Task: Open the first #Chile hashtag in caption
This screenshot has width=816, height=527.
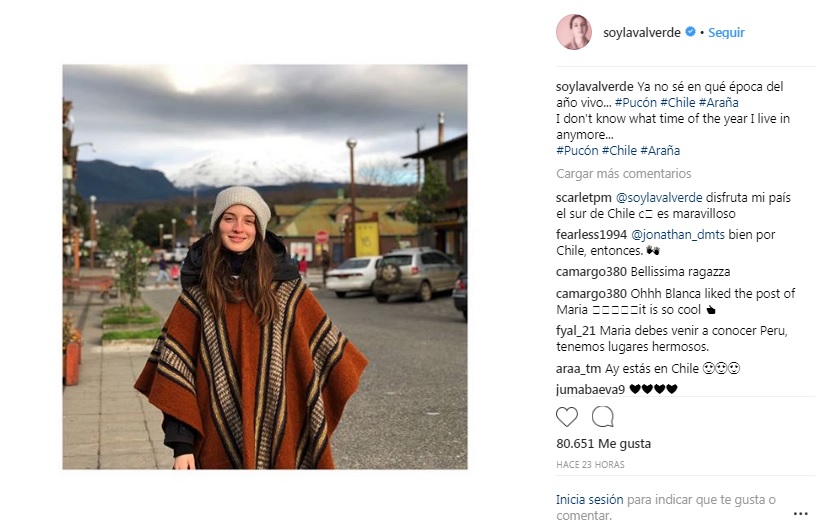Action: (x=678, y=102)
